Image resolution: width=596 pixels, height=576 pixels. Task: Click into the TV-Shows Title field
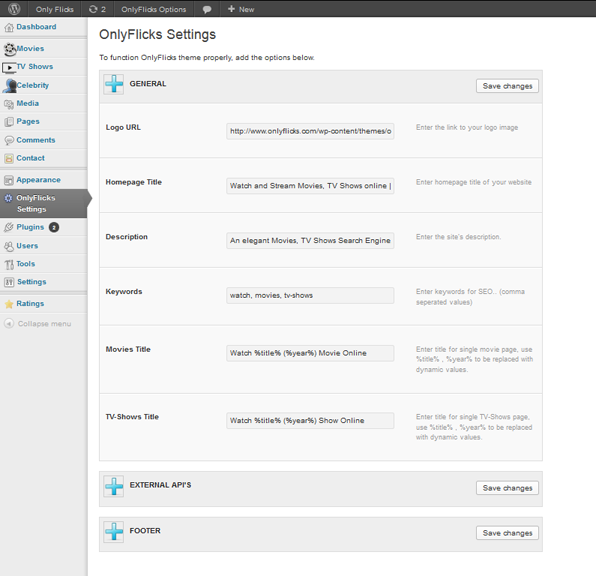310,420
